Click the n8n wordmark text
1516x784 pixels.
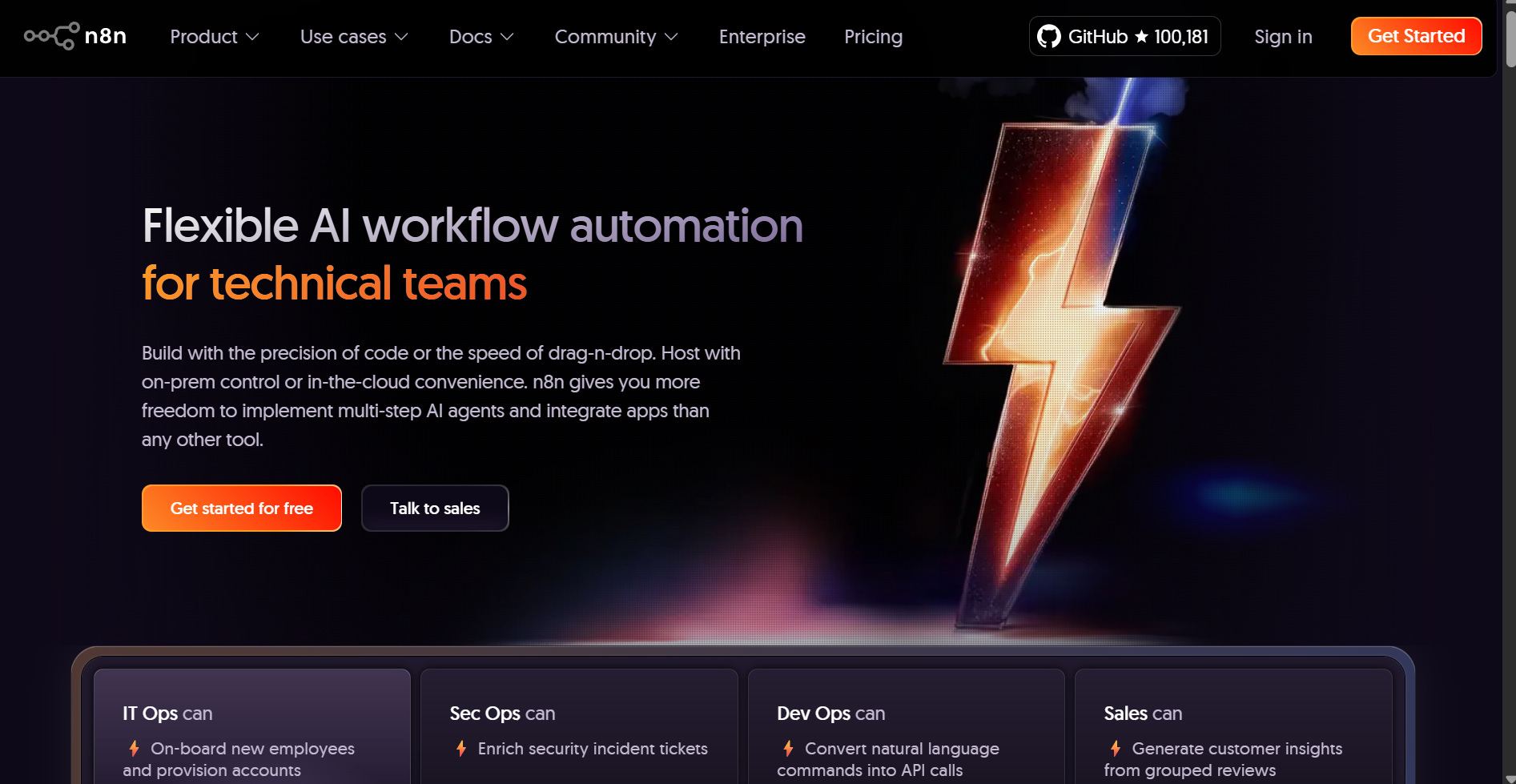point(106,36)
